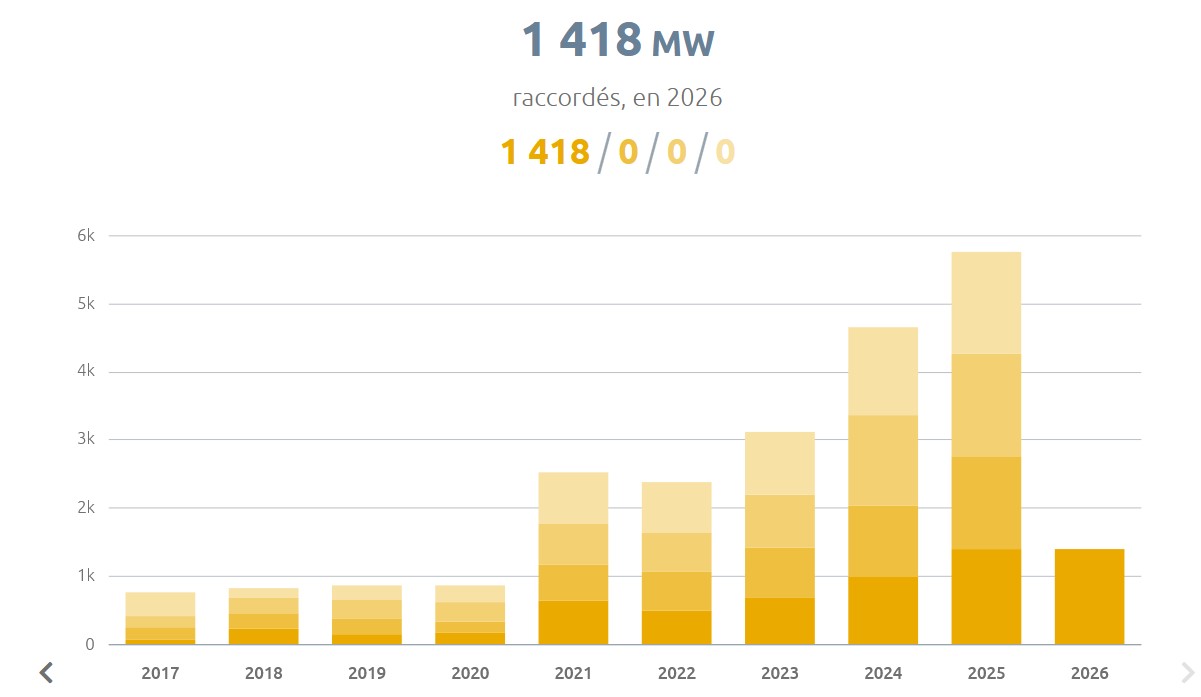Click the previous arrow chevron at left
The width and height of the screenshot is (1201, 697).
click(45, 673)
